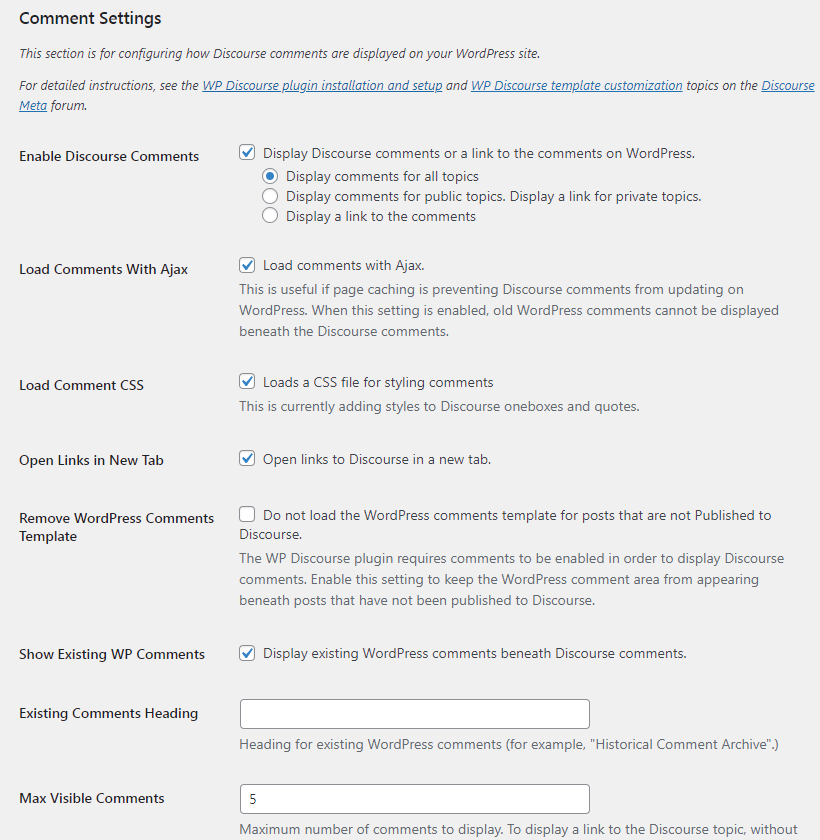Click the Comment Settings heading
This screenshot has height=840, width=820.
[x=90, y=18]
